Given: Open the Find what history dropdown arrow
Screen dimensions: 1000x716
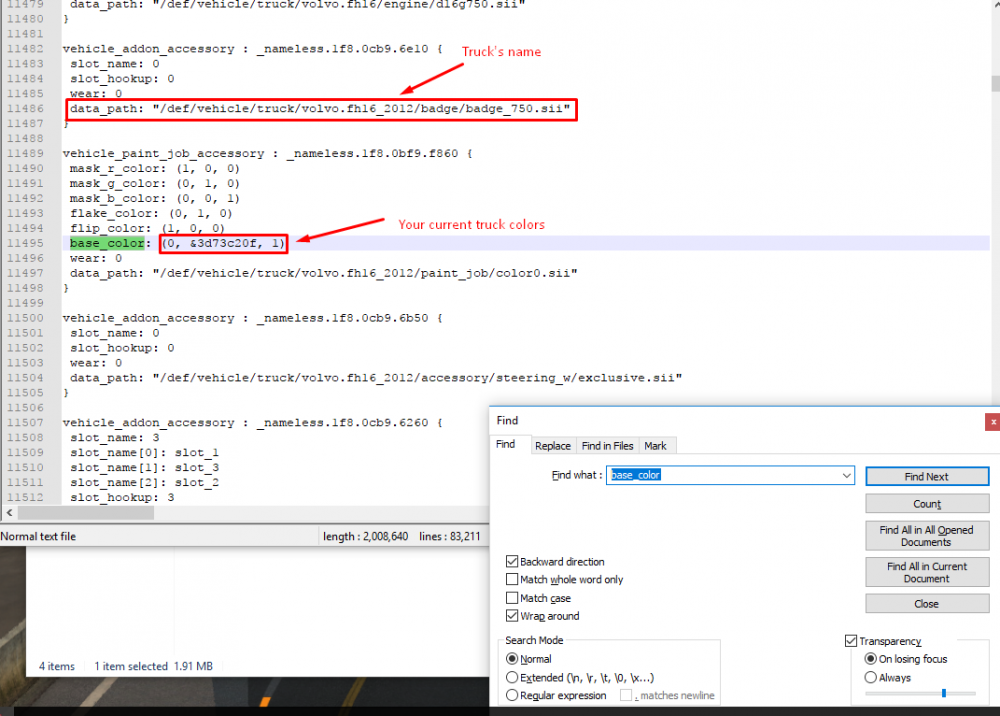Looking at the screenshot, I should [x=847, y=476].
